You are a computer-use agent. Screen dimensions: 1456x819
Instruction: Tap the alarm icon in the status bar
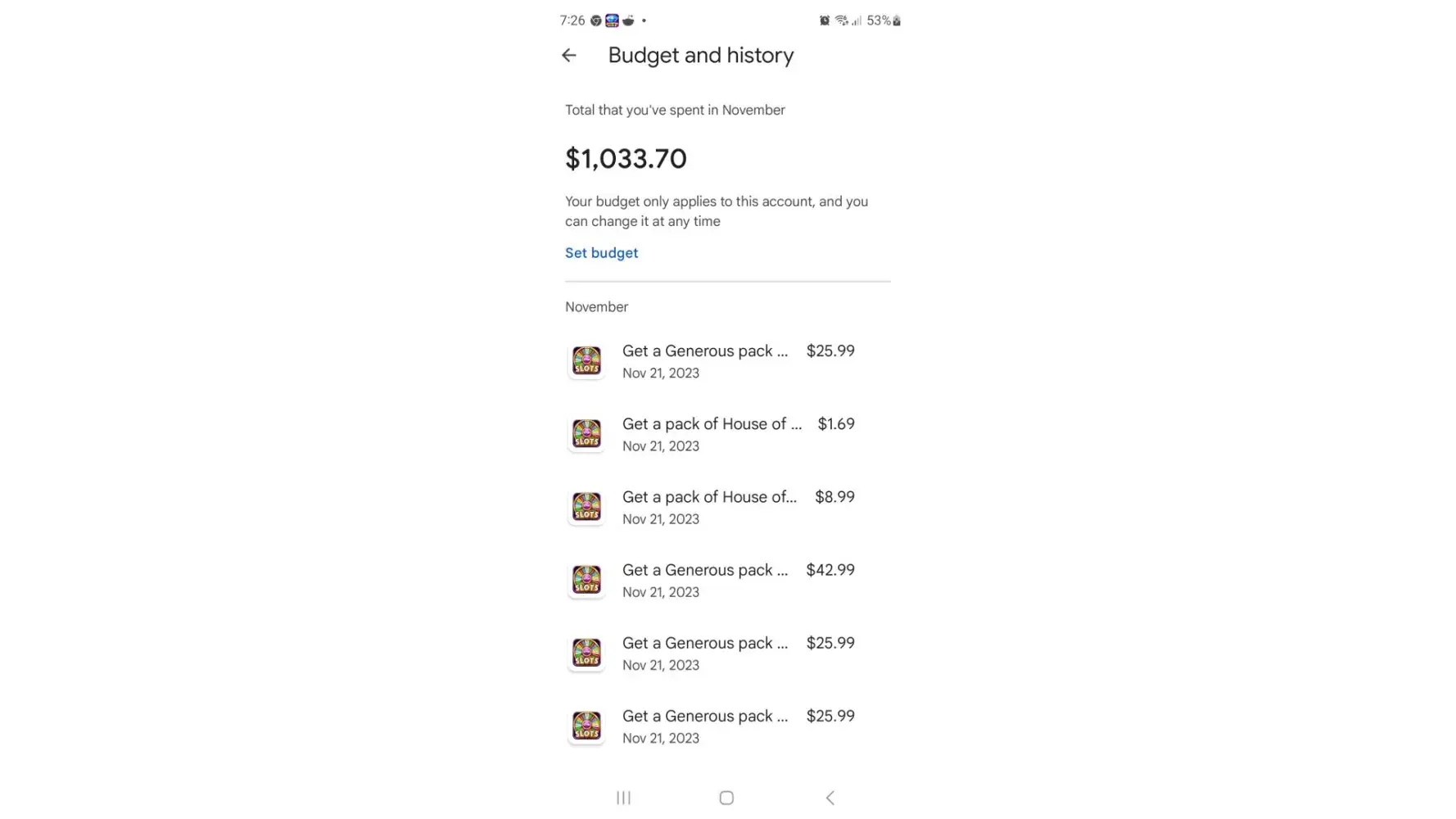pyautogui.click(x=824, y=20)
